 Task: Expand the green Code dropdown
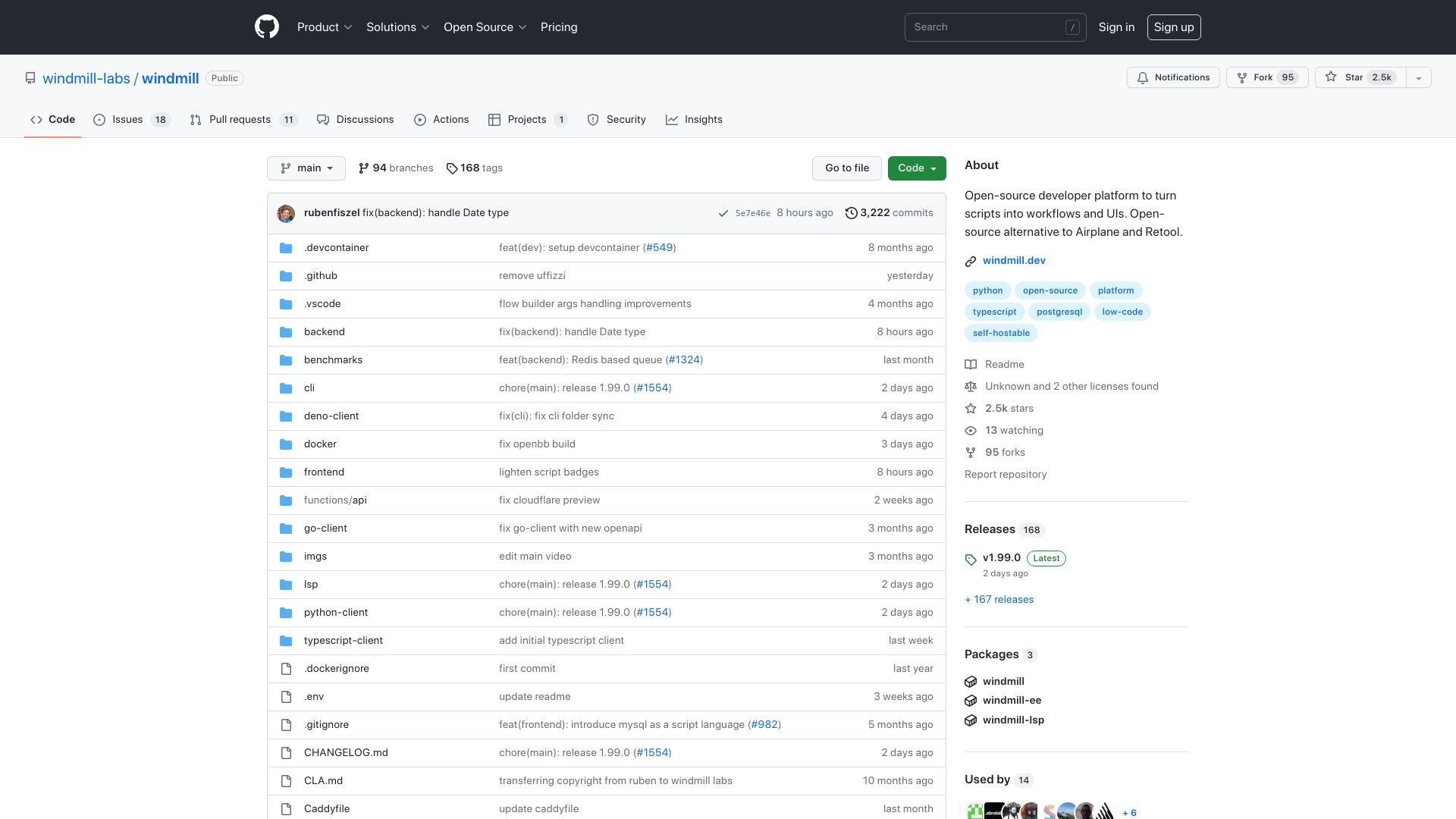click(x=917, y=168)
